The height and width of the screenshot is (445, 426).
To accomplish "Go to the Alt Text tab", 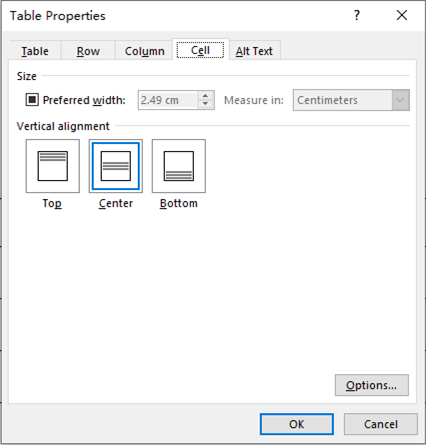I will [x=254, y=51].
